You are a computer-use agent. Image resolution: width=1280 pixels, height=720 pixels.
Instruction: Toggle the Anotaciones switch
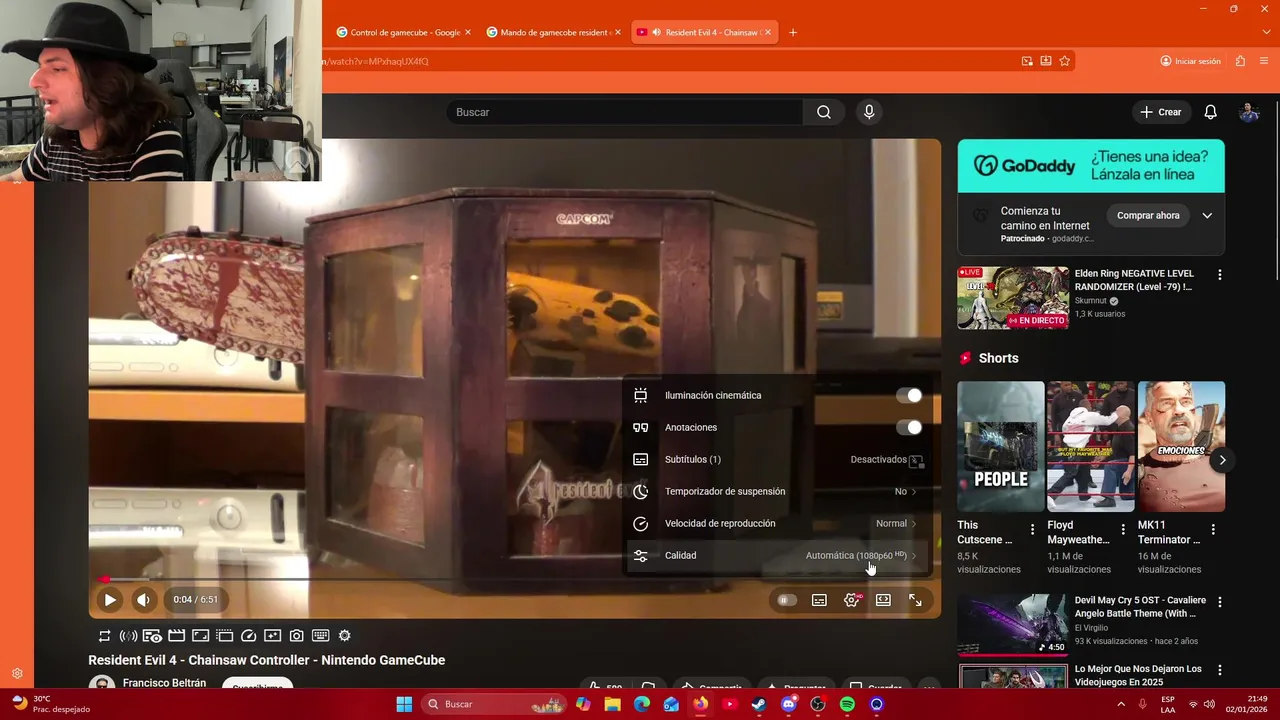[x=909, y=427]
